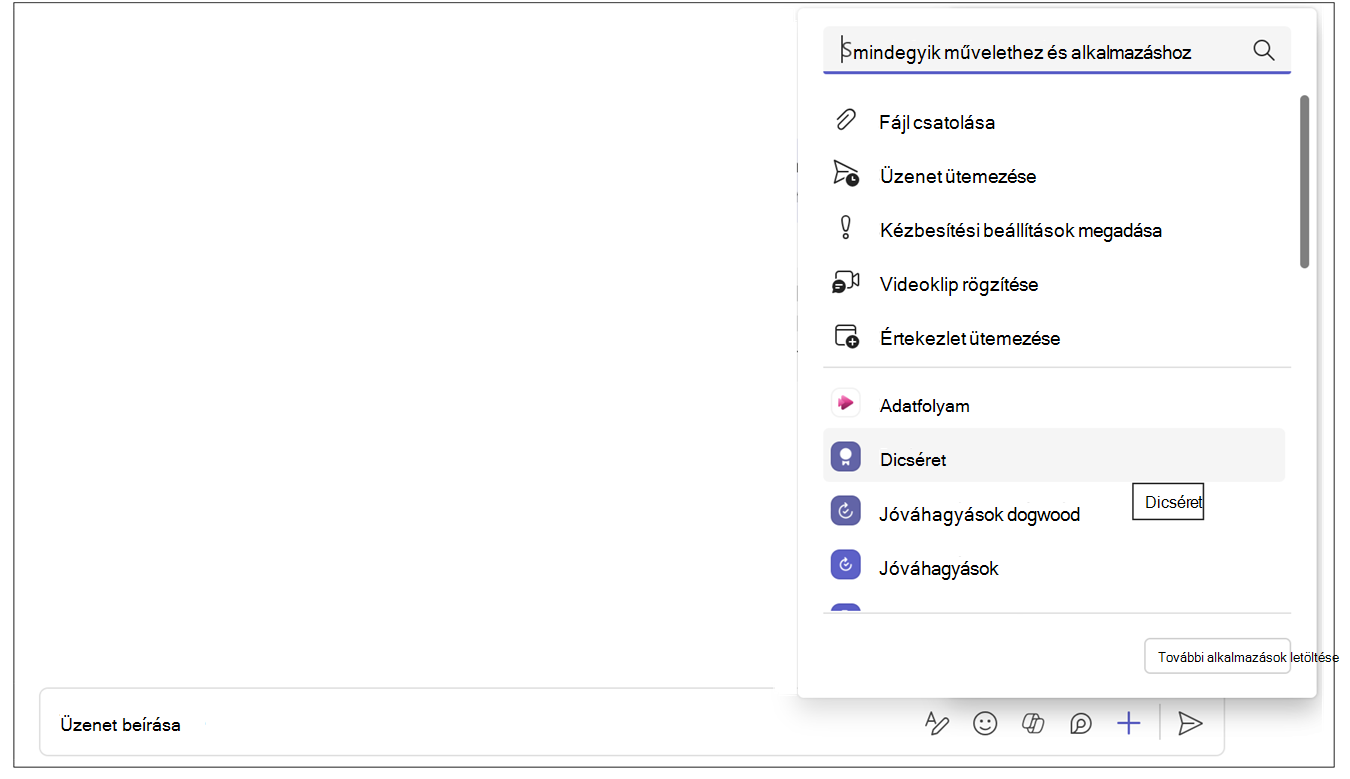Click the popup list vertical scrollbar
This screenshot has width=1350, height=779.
tap(1304, 182)
